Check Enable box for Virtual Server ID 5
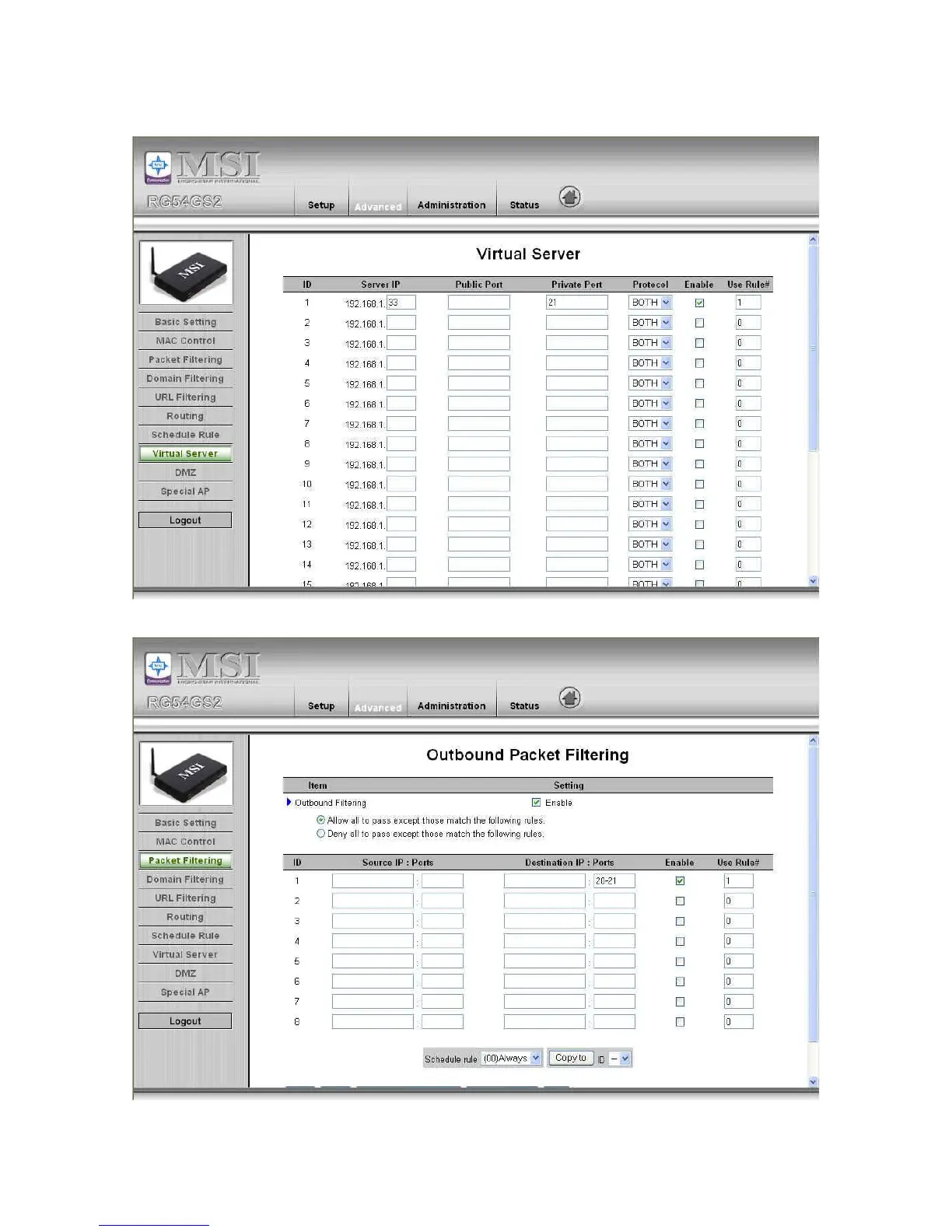This screenshot has width=952, height=1232. point(699,383)
